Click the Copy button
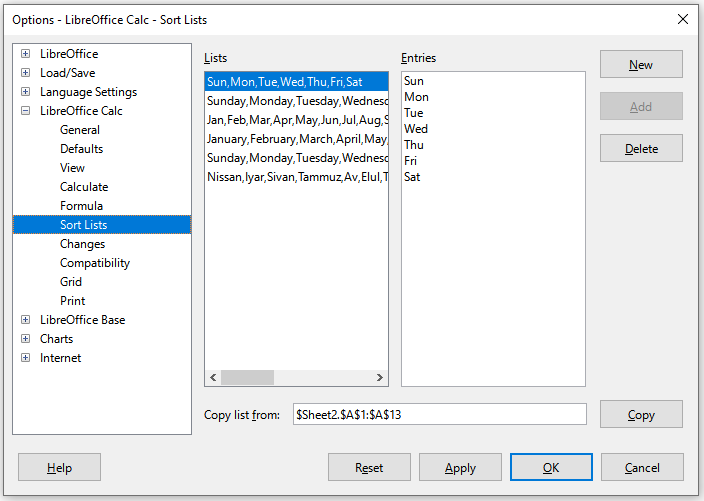704x501 pixels. (x=641, y=414)
